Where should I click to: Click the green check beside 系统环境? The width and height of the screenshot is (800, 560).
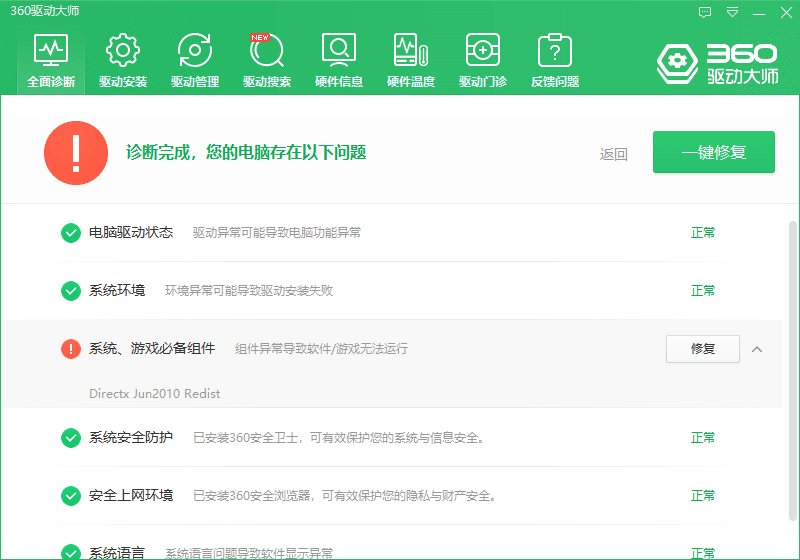tap(71, 291)
